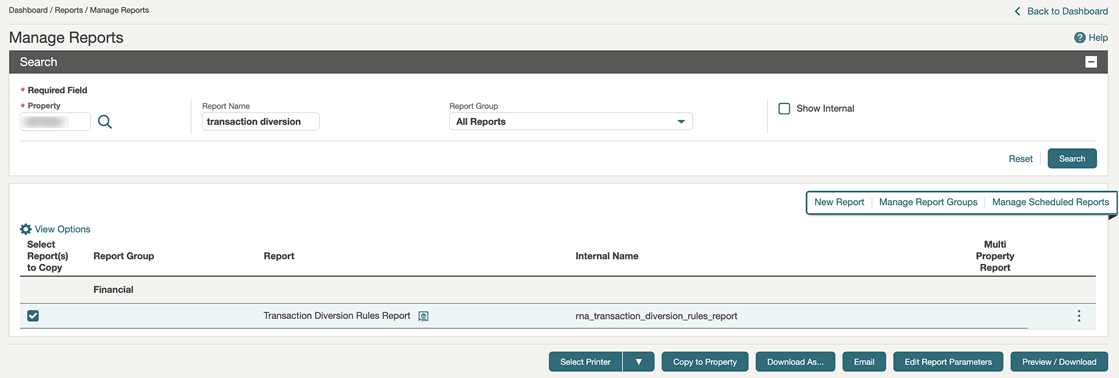The image size is (1119, 378).
Task: Click the Search panel header bar
Action: pyautogui.click(x=559, y=62)
